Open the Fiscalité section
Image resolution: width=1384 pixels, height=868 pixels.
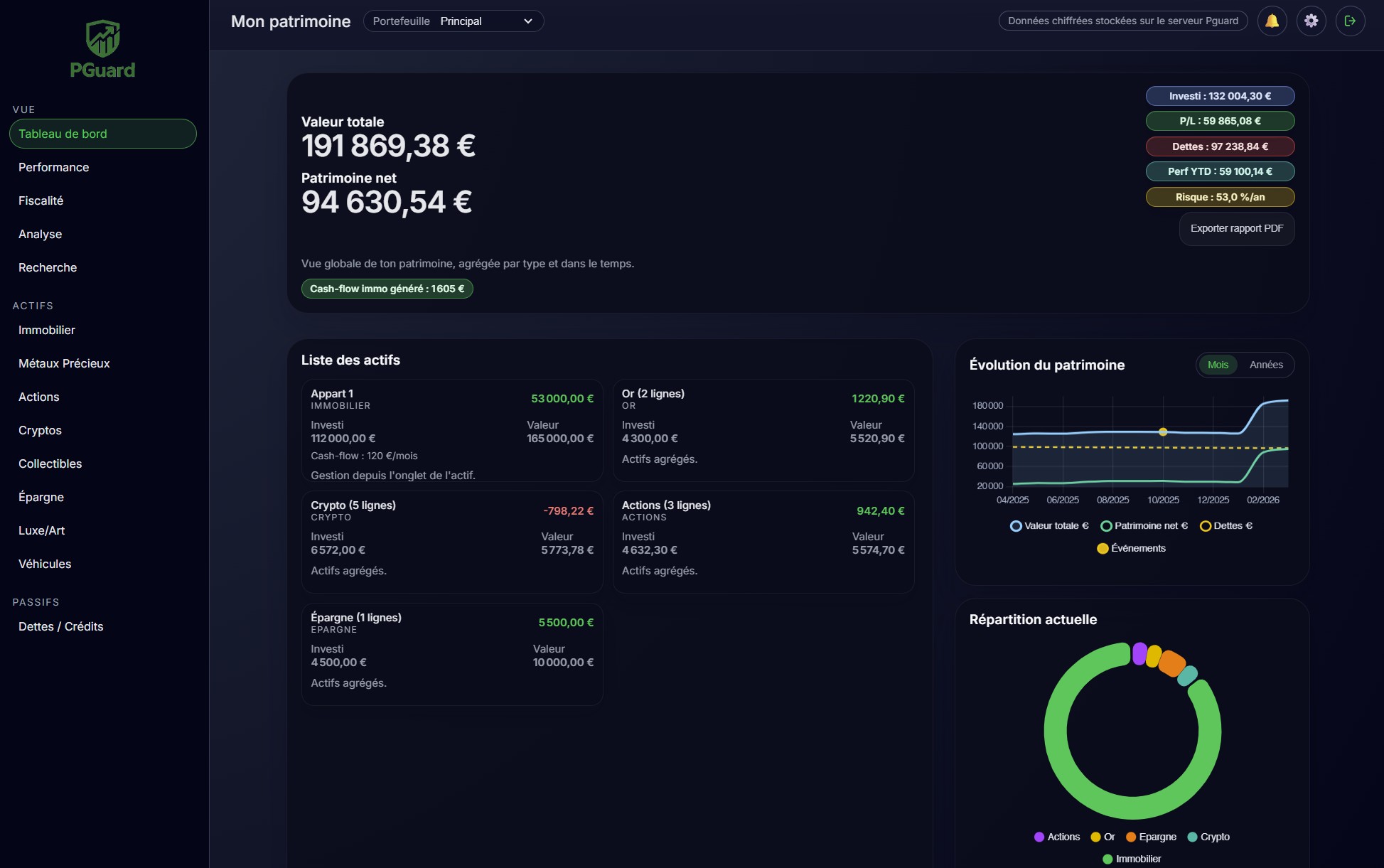pos(41,200)
